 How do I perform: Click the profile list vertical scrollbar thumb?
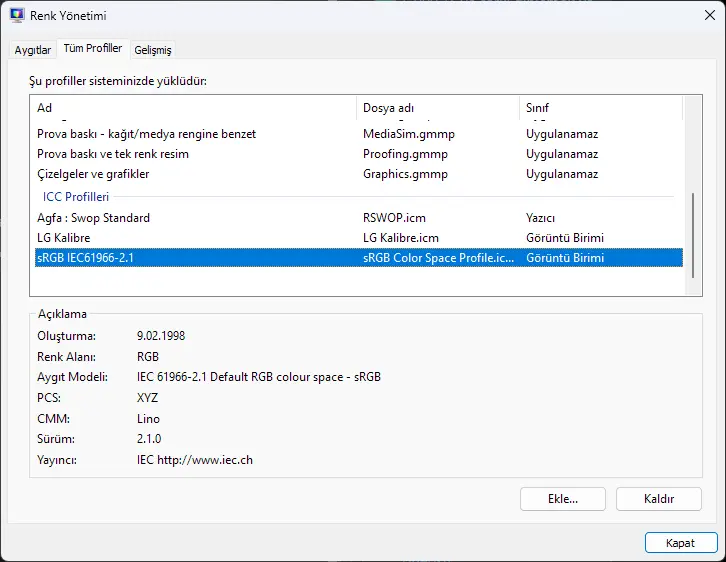tap(693, 235)
